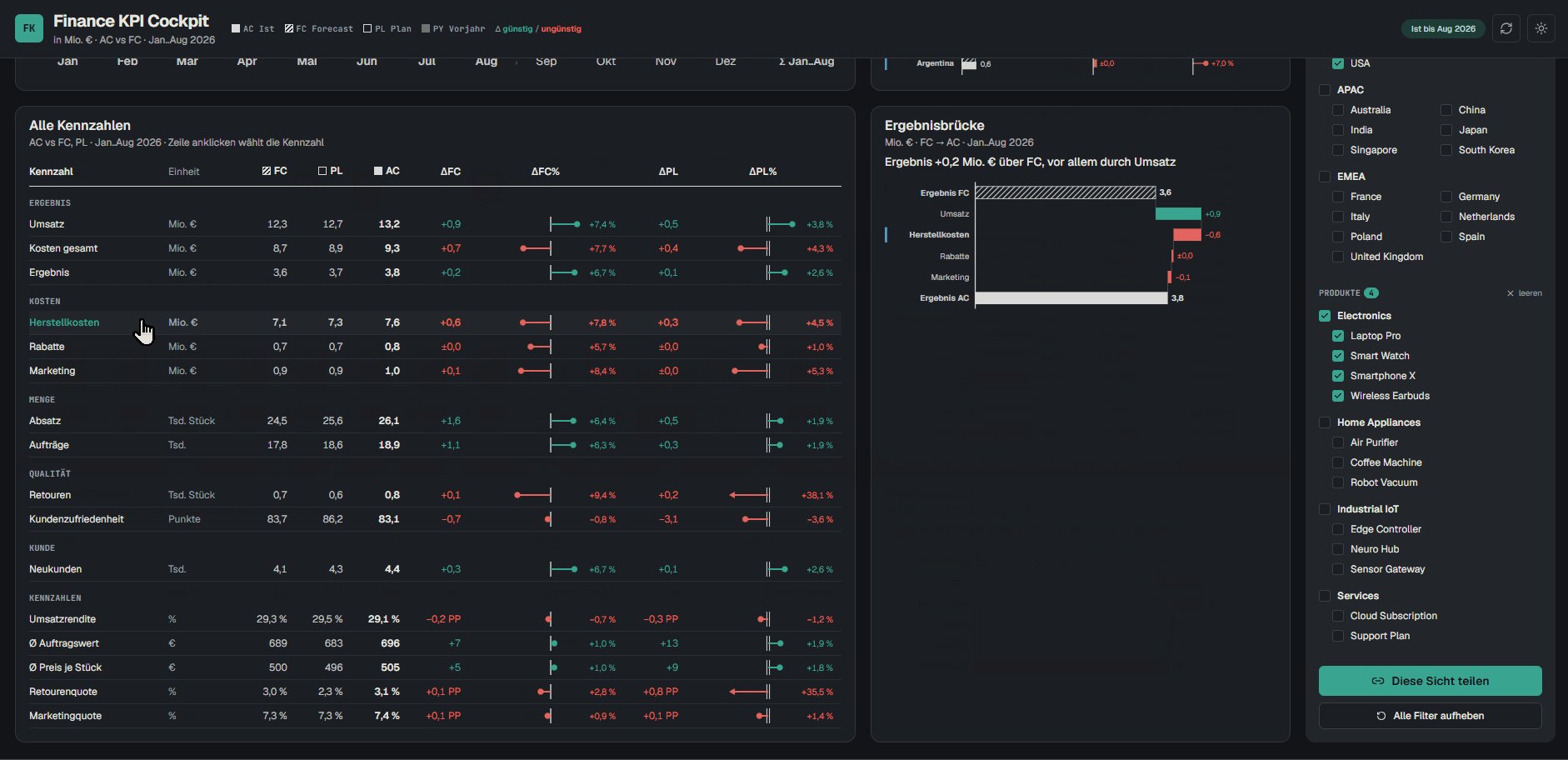Click the Herstellkosten KPI row
Screen dimensions: 1568x760
435,322
